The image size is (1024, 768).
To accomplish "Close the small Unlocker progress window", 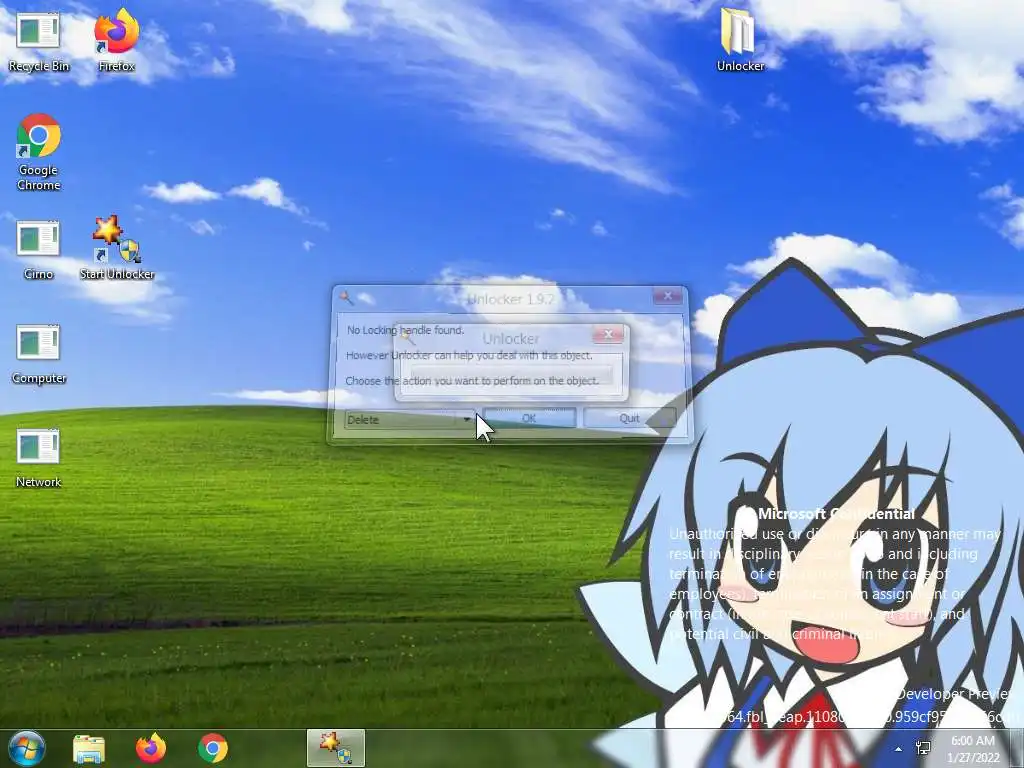I will 608,335.
